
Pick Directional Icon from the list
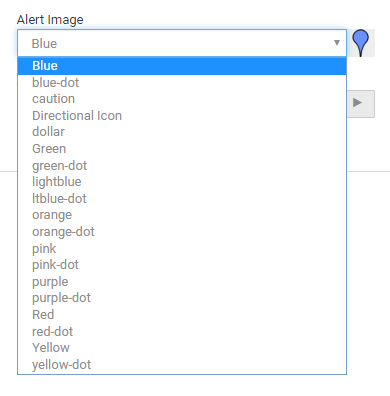[182, 116]
